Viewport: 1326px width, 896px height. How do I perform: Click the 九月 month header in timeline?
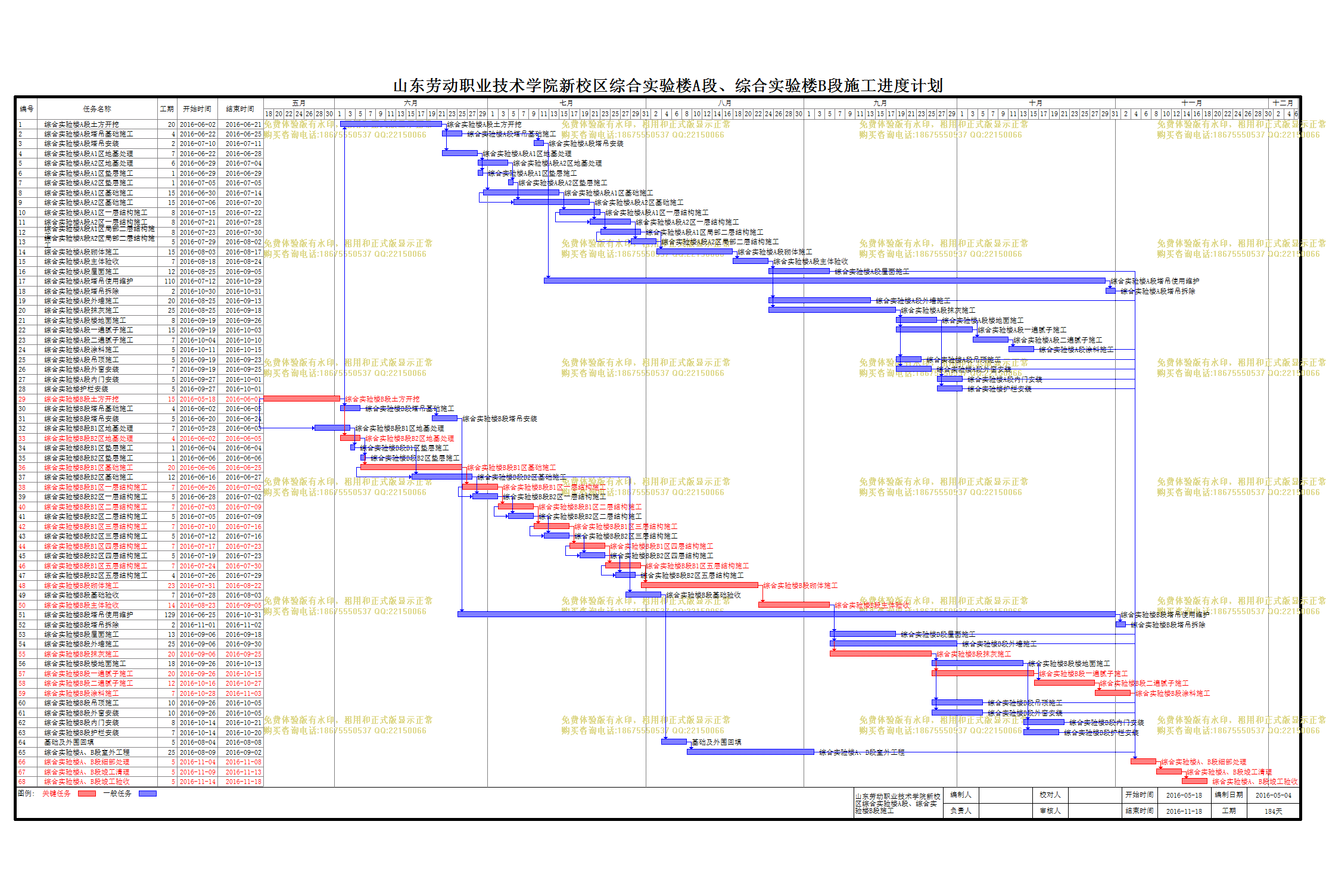(880, 103)
